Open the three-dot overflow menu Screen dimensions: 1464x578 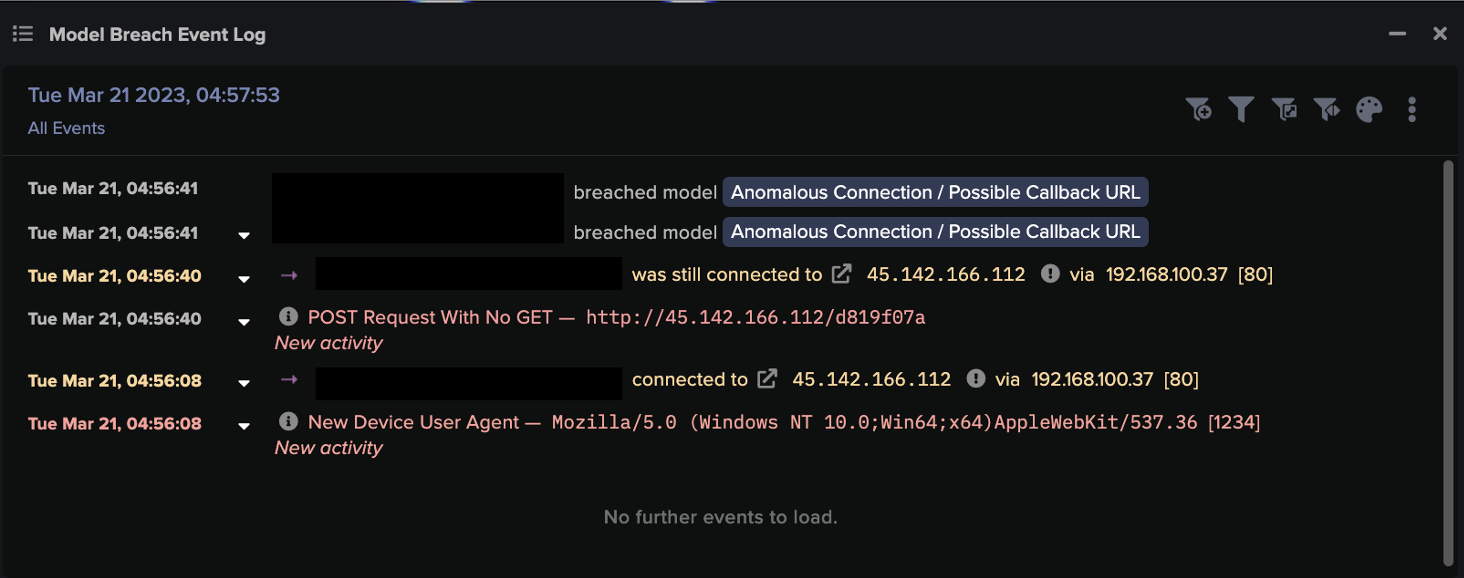(1412, 109)
